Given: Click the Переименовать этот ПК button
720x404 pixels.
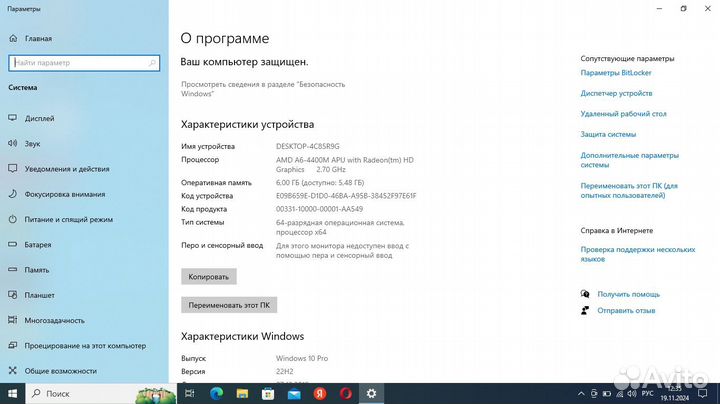Looking at the screenshot, I should (229, 305).
